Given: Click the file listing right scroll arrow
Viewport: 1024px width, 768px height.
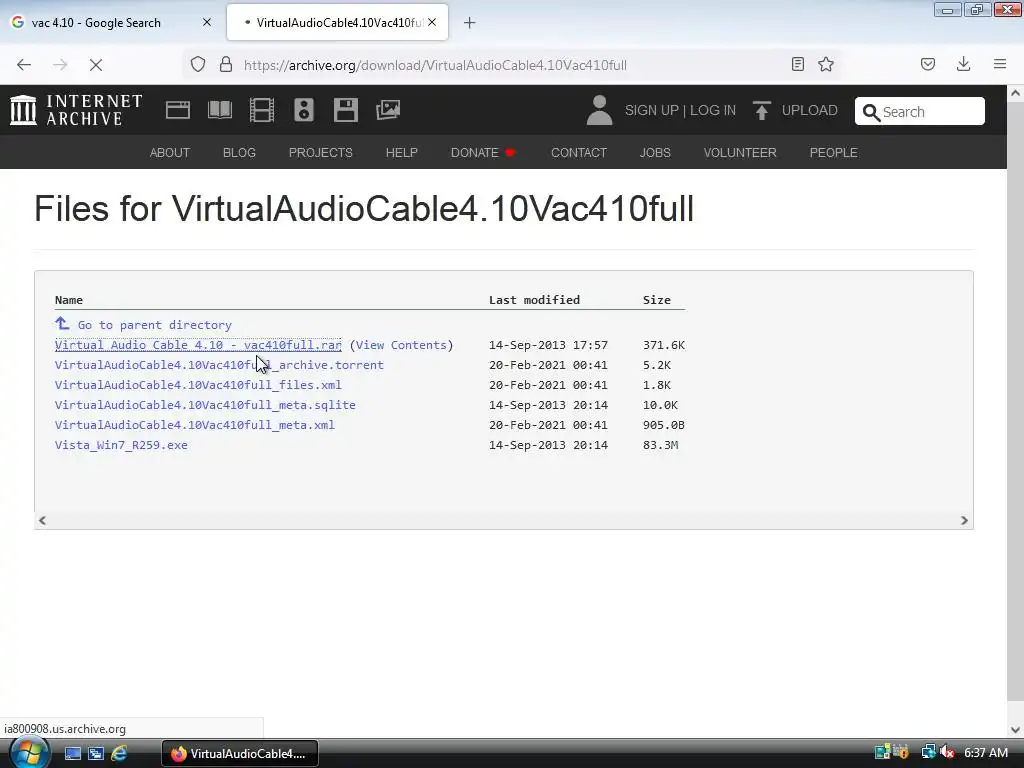Looking at the screenshot, I should tap(964, 520).
